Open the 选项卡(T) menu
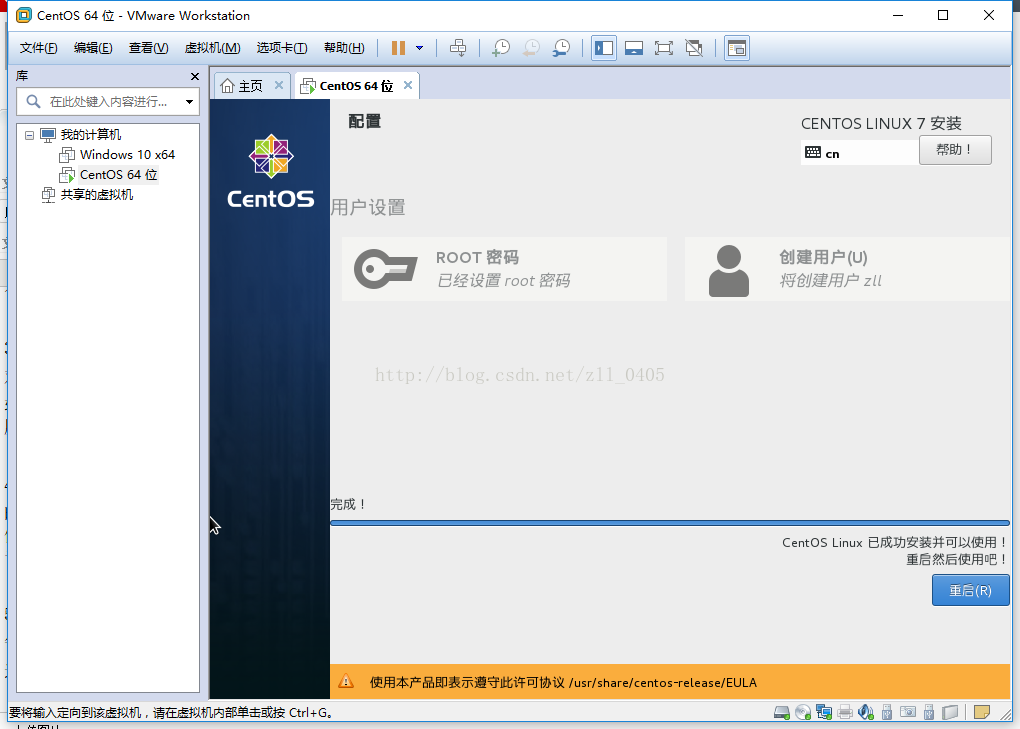Image resolution: width=1020 pixels, height=729 pixels. click(282, 47)
